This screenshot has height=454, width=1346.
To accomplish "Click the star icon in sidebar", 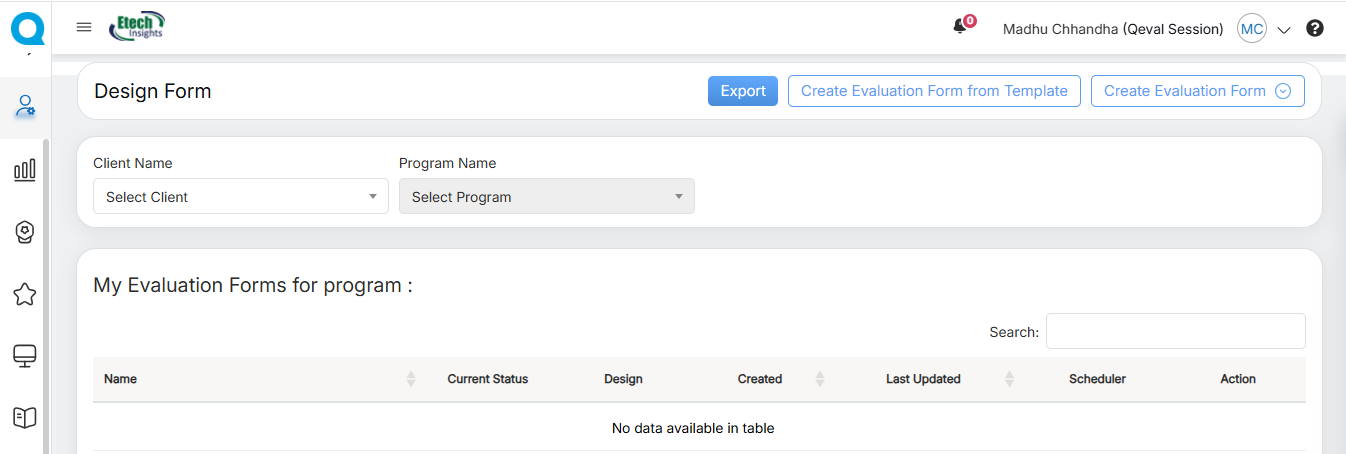I will (25, 294).
